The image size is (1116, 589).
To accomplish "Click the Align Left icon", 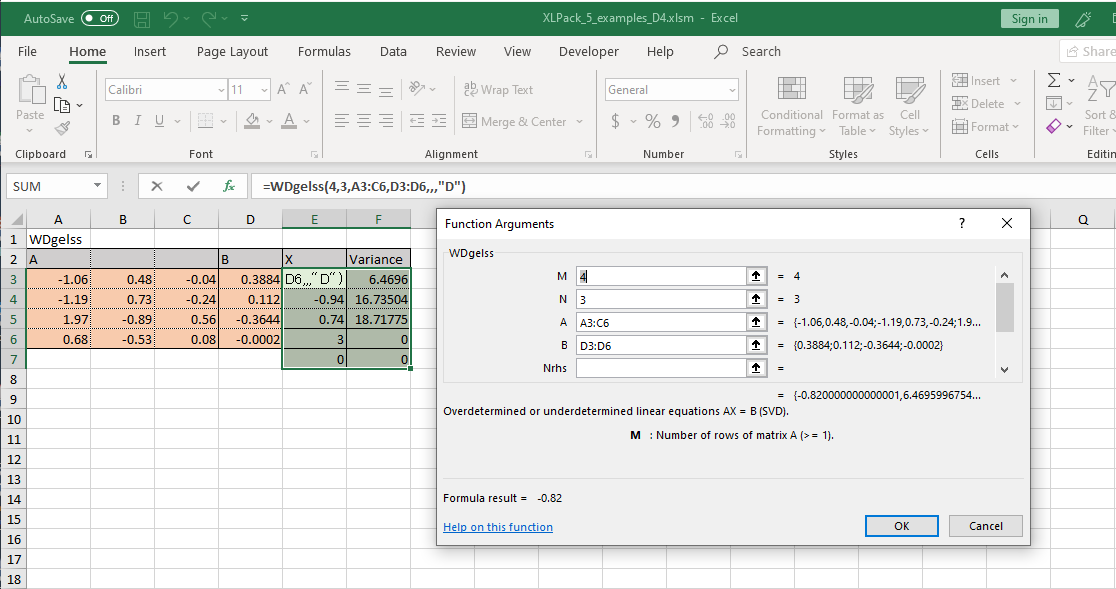I will 342,121.
